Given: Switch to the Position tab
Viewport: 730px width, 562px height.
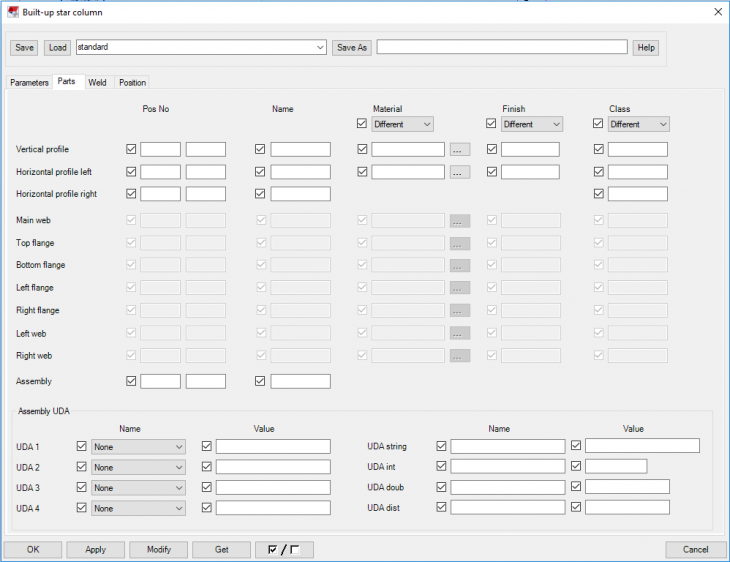Looking at the screenshot, I should [132, 83].
